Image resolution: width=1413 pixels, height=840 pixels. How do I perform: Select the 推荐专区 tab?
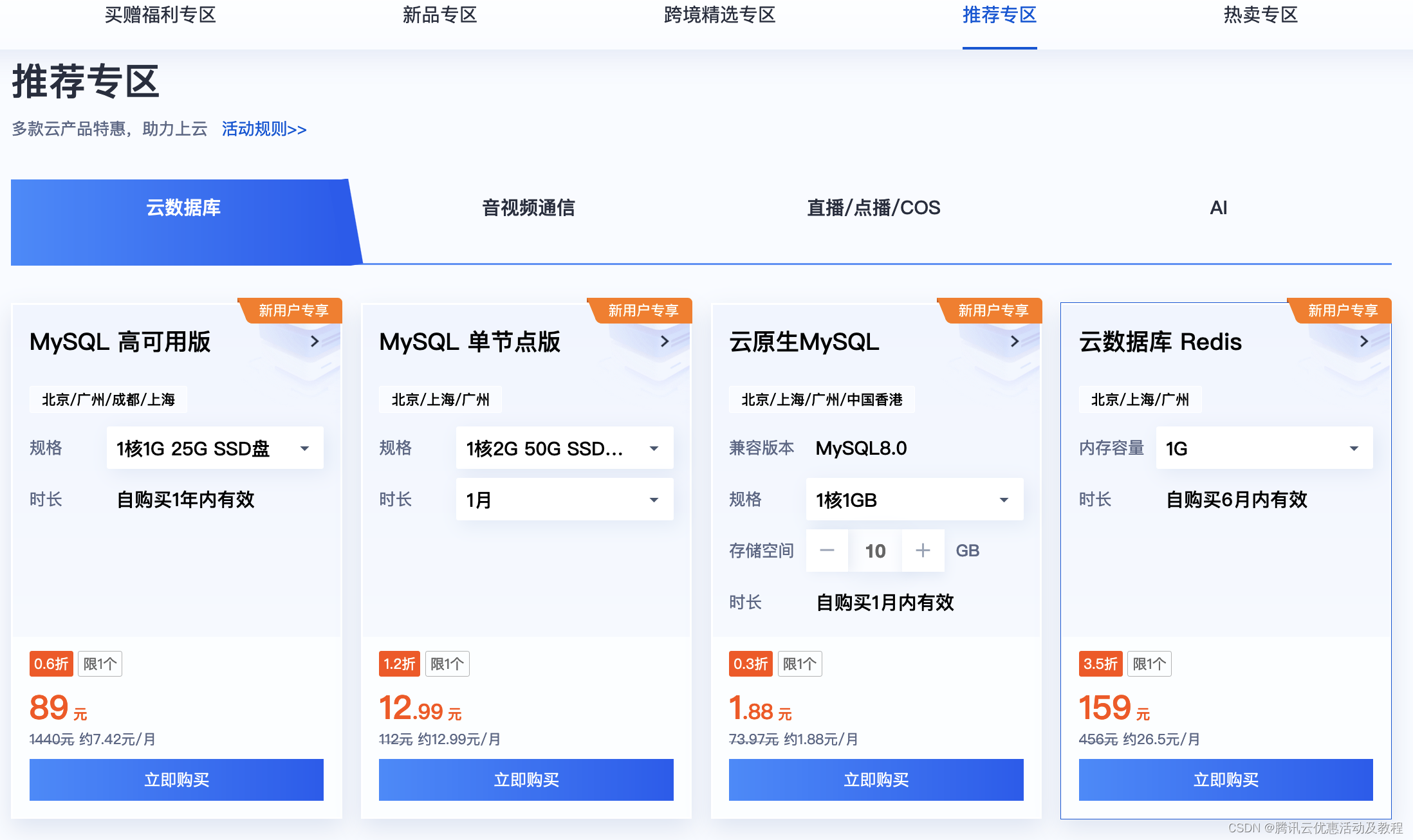(999, 15)
